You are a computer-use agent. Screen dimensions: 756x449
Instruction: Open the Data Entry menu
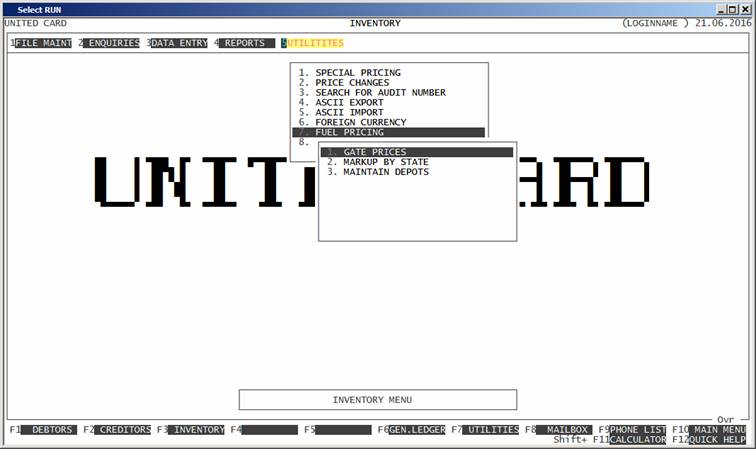pos(179,44)
